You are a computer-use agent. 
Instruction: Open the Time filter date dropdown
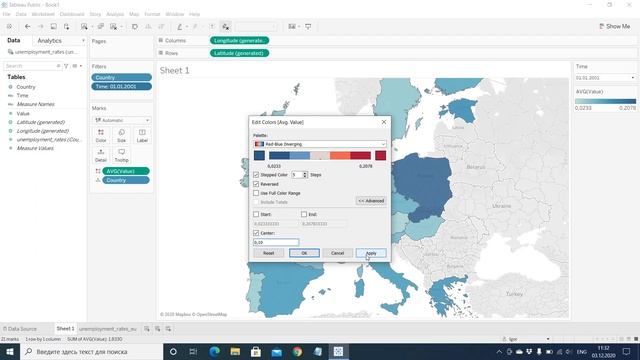pyautogui.click(x=605, y=78)
